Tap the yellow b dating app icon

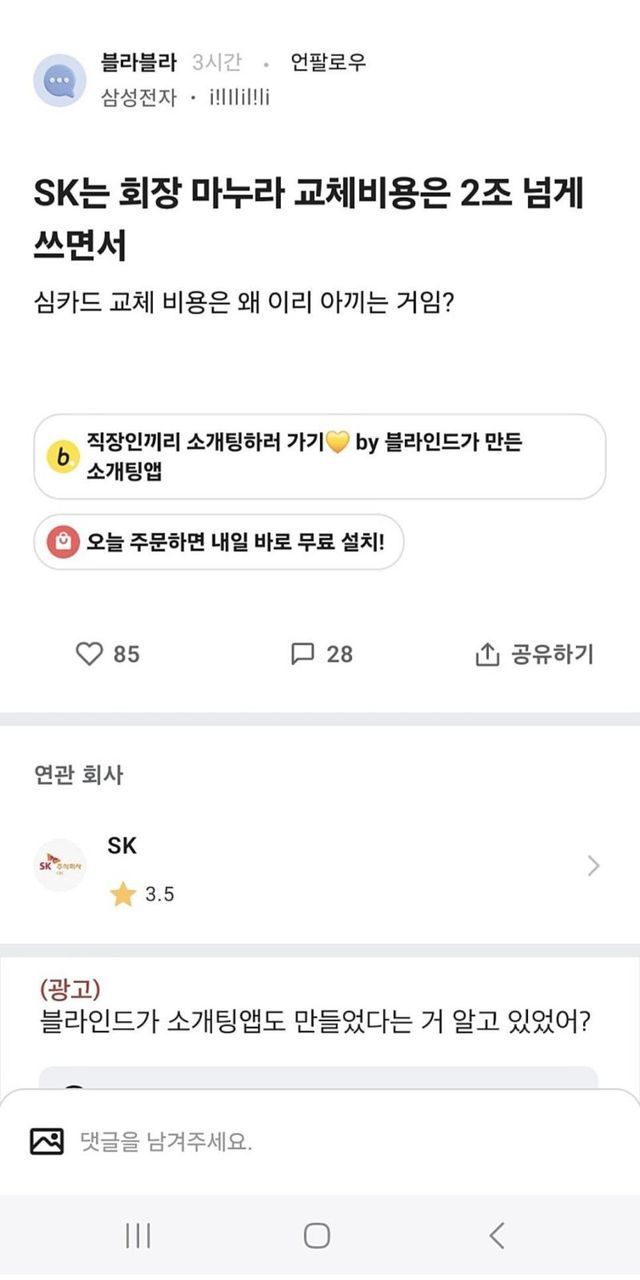[64, 457]
